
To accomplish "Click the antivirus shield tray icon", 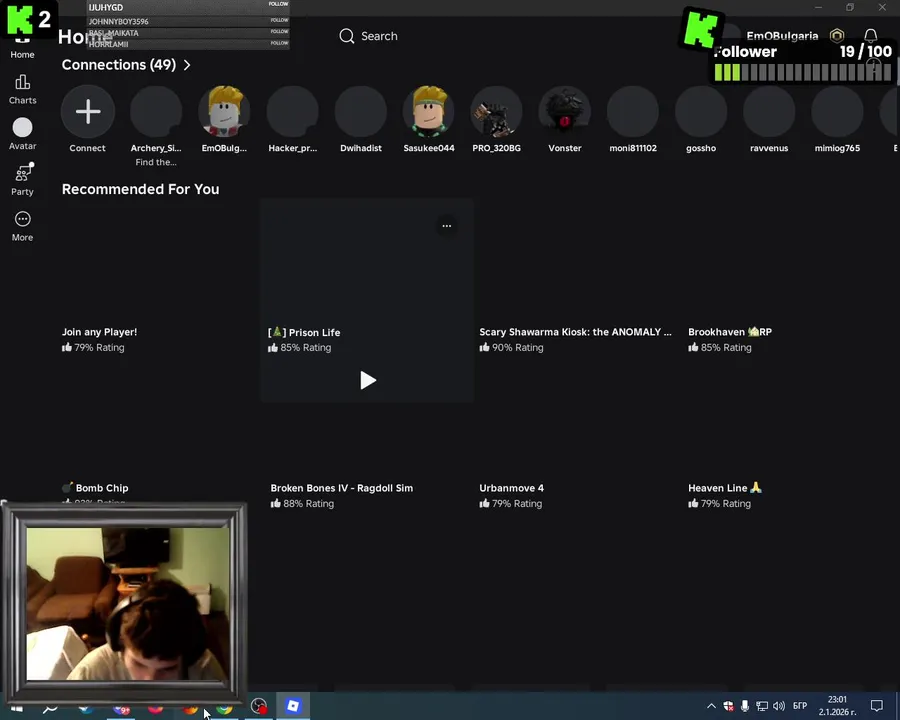I will [728, 706].
